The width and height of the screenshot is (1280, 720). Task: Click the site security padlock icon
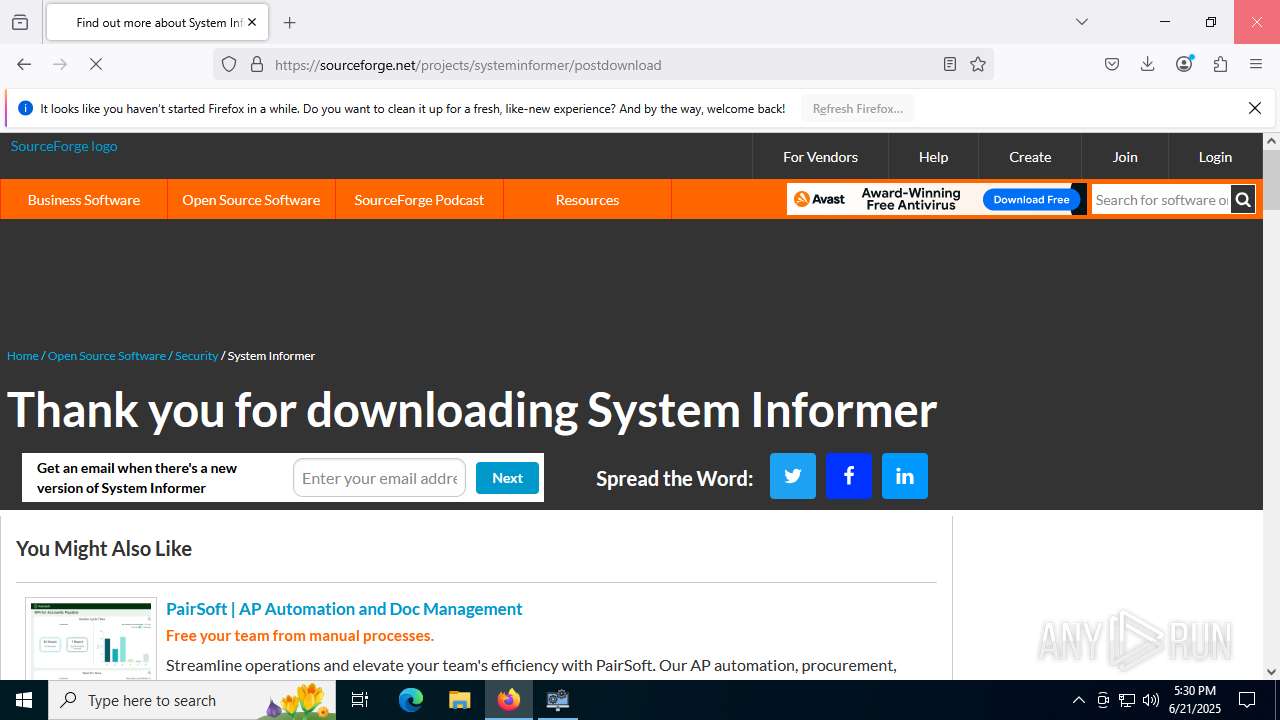click(257, 64)
